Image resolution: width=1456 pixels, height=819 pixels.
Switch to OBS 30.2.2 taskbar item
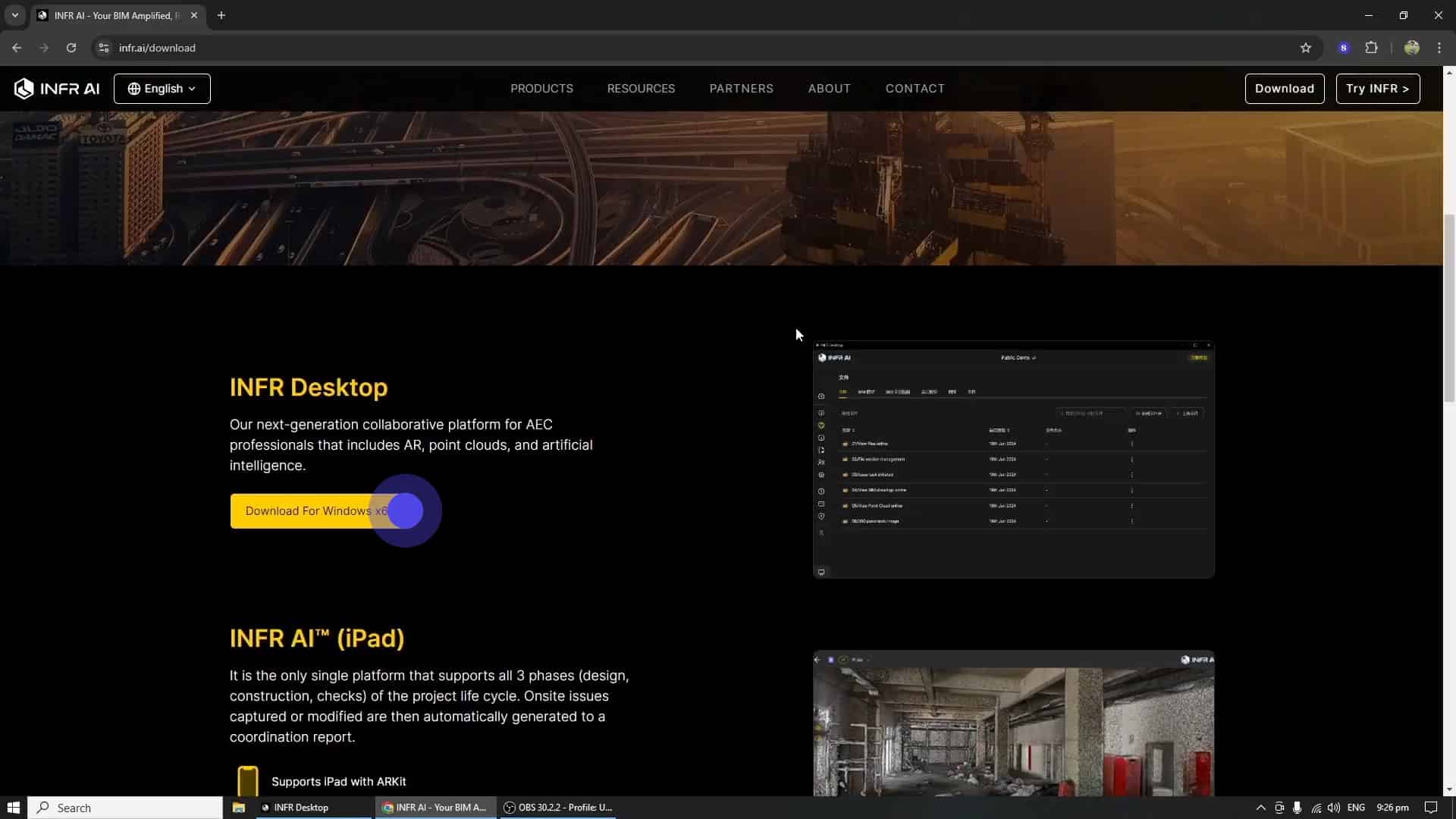tap(558, 808)
